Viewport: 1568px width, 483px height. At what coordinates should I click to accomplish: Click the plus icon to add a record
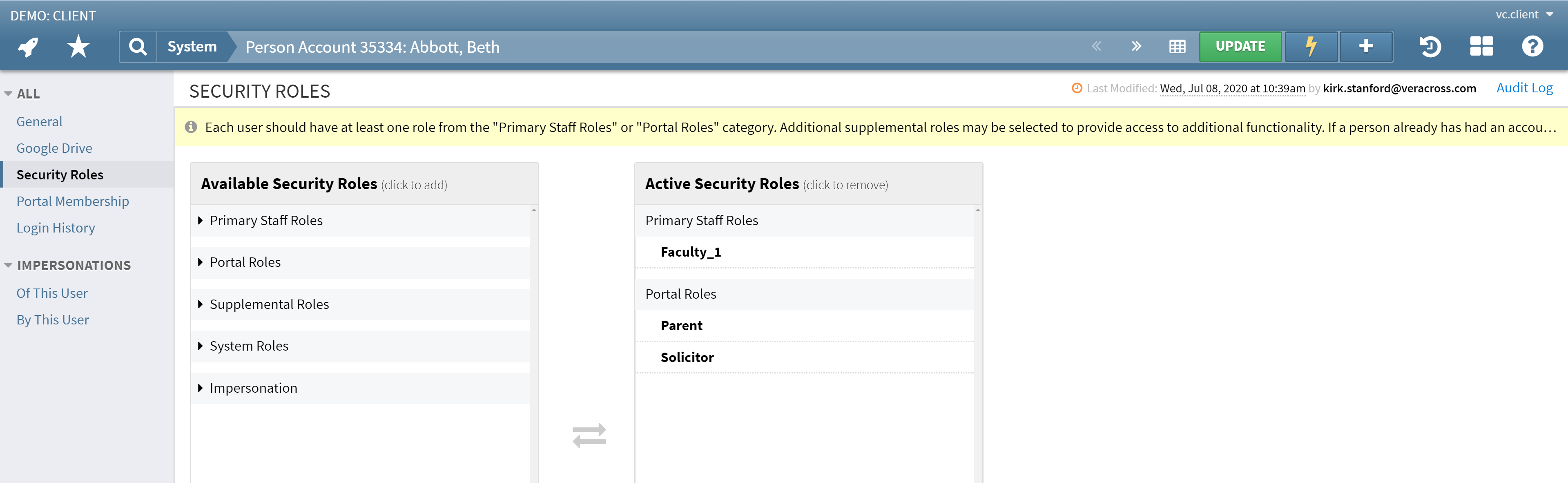tap(1366, 46)
